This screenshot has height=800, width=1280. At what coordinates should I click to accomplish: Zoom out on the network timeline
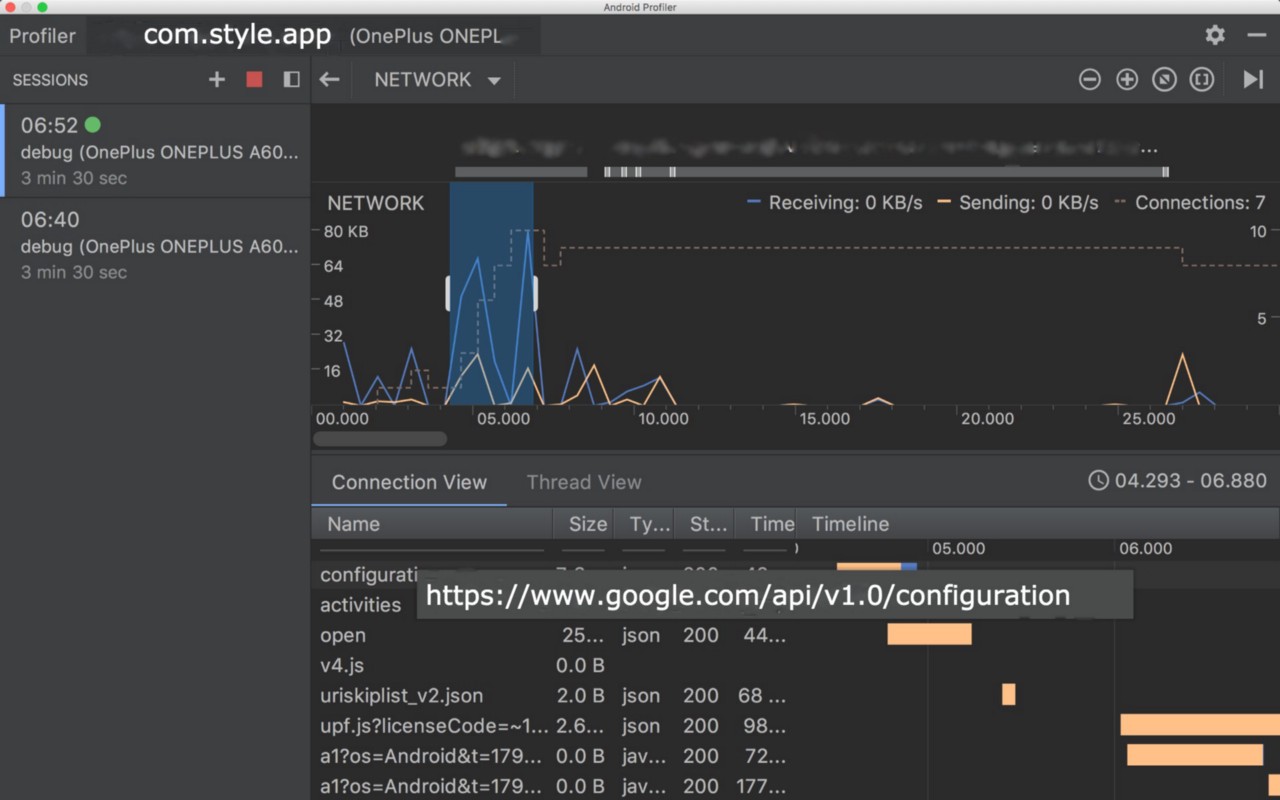(1090, 79)
